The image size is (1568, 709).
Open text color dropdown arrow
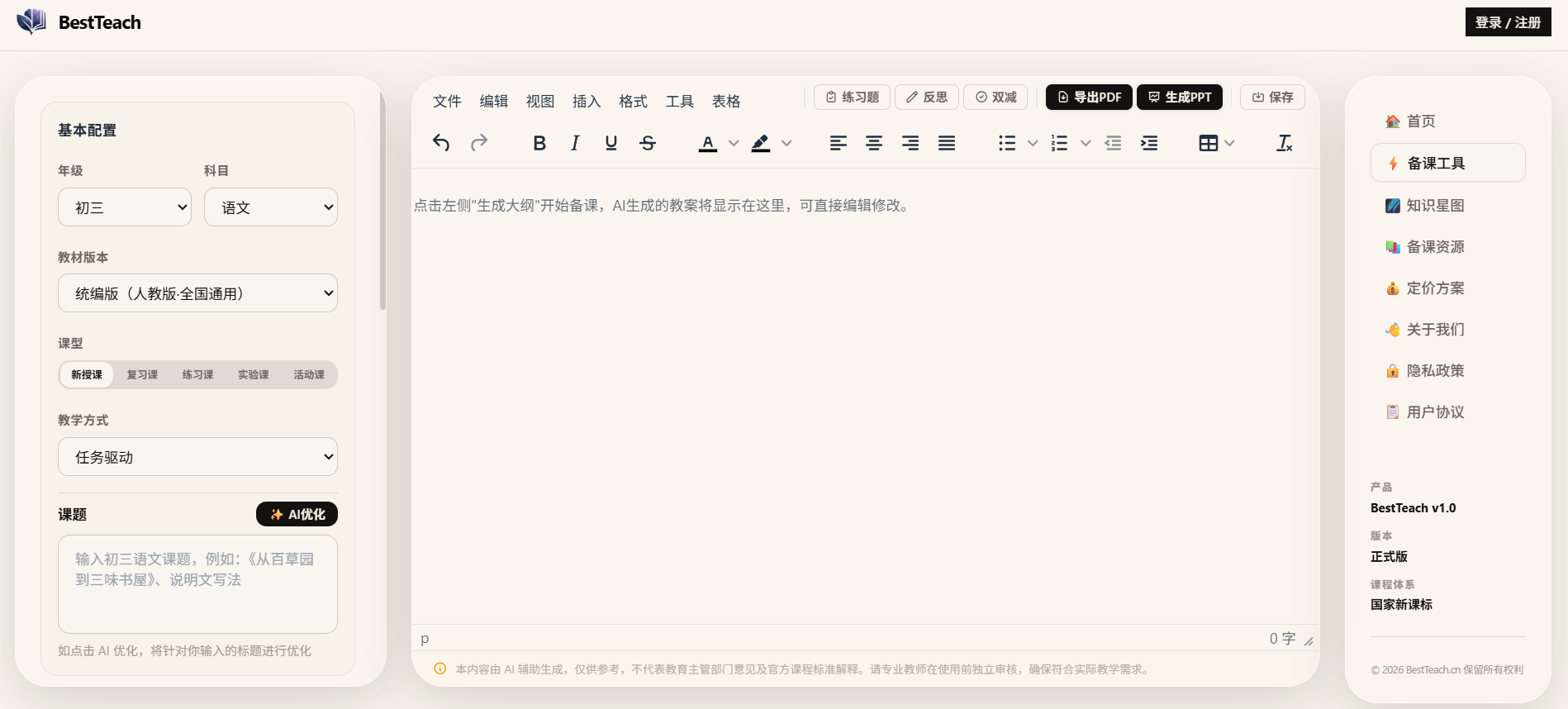[x=734, y=143]
